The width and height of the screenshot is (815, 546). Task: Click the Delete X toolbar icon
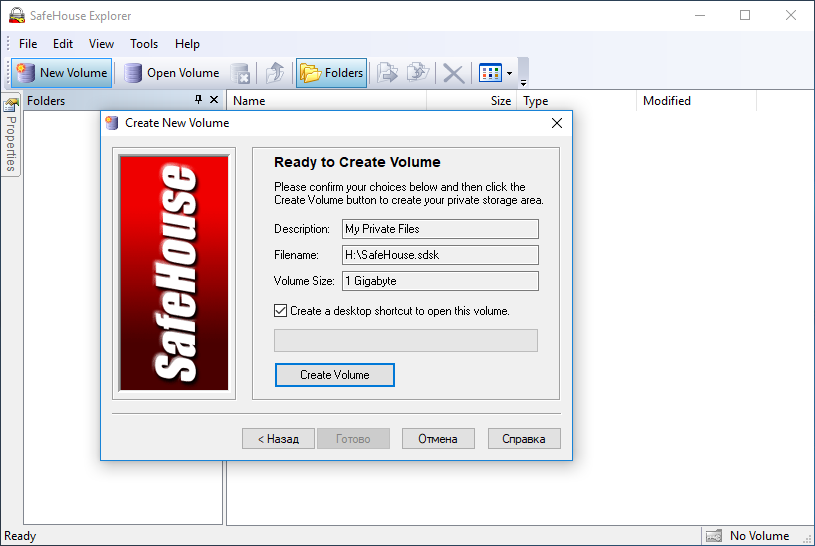tap(453, 73)
